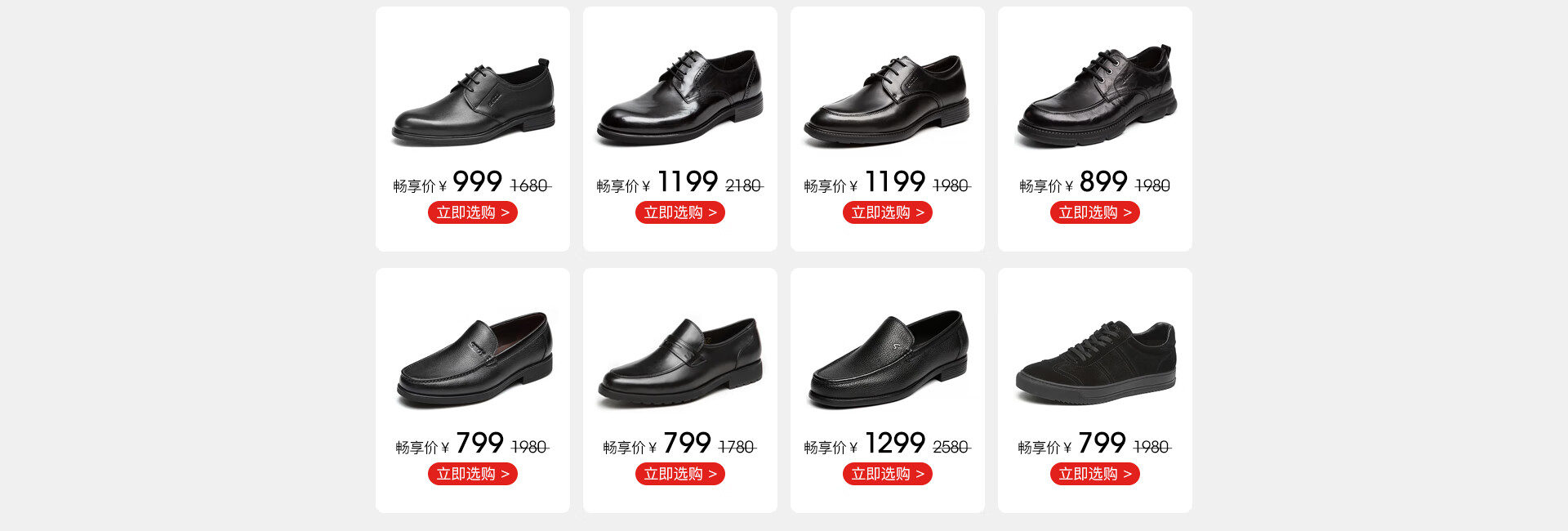Click the 999 yuan lace-up shoe image
This screenshot has height=531, width=1568.
(x=474, y=101)
